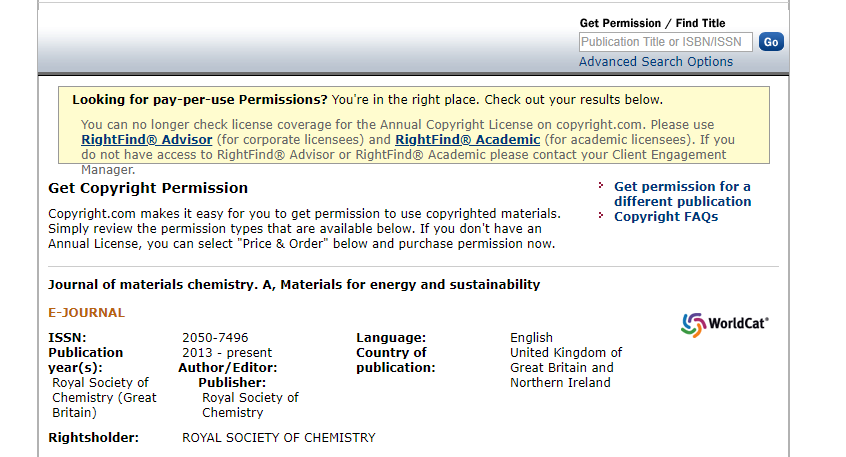The image size is (846, 457).
Task: Click the language value English
Action: click(x=531, y=338)
